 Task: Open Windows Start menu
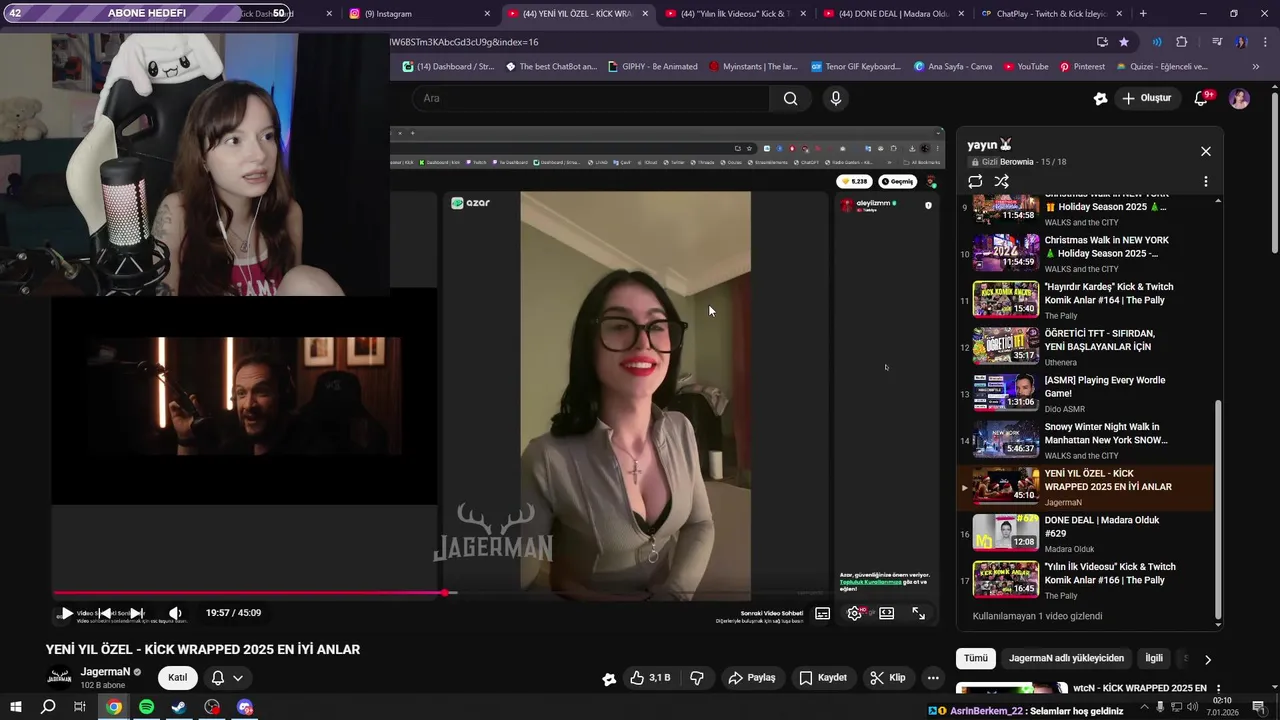(x=15, y=707)
